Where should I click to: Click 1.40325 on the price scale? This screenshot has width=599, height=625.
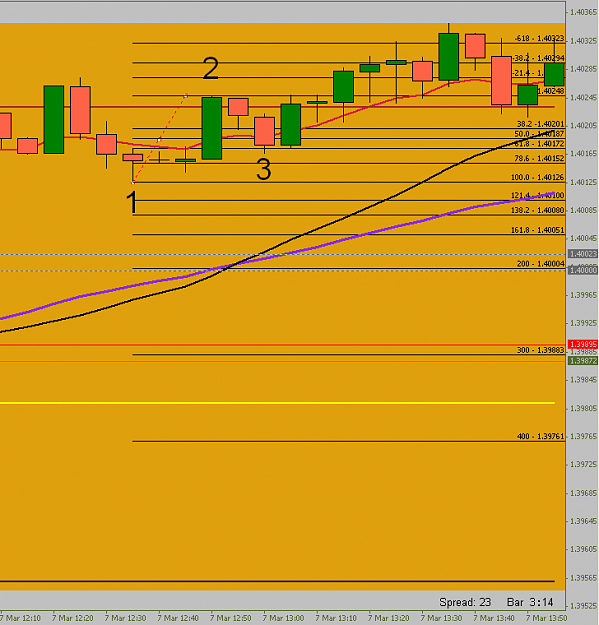(x=583, y=41)
